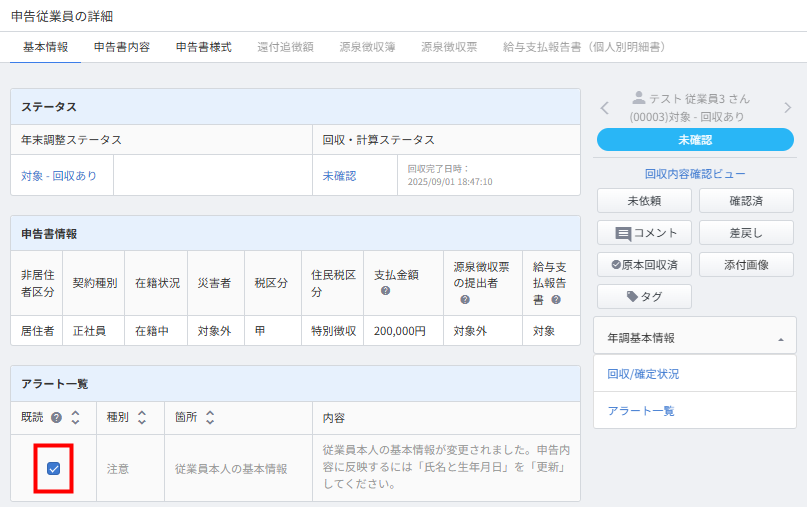The height and width of the screenshot is (507, 807).
Task: Open help icon under 源泉徴収票の提出者
Action: 465,300
